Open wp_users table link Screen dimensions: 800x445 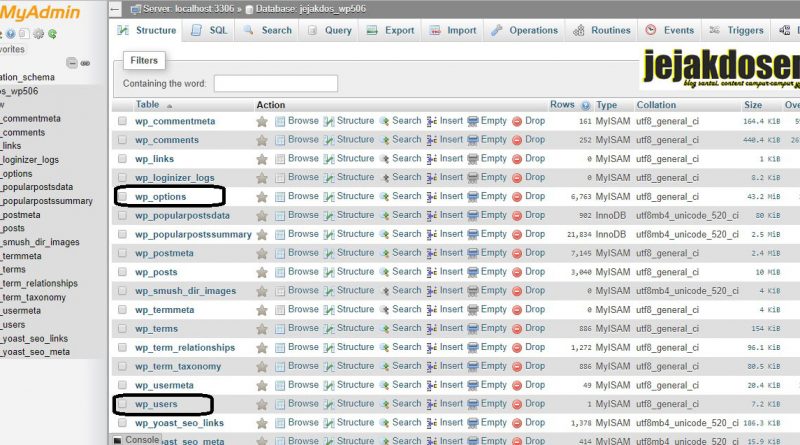(156, 404)
